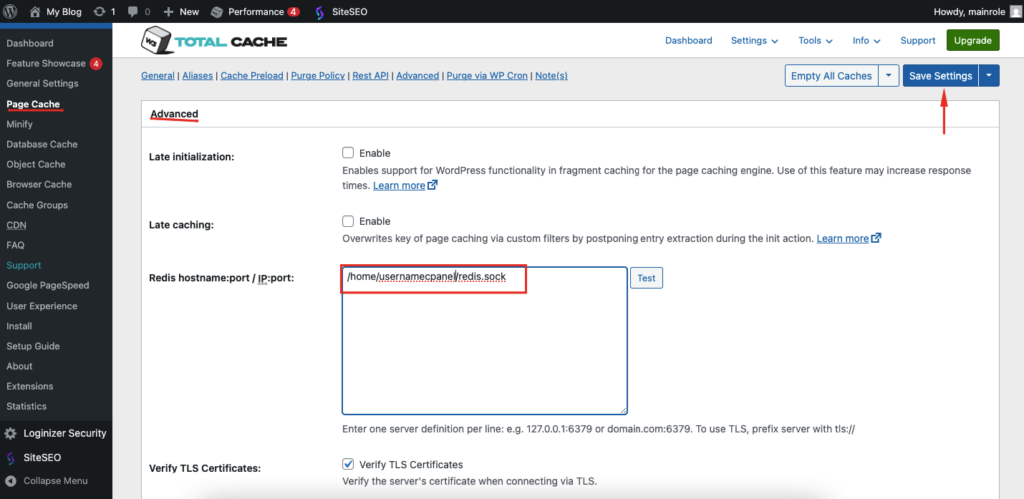Open About in sidebar
1024x499 pixels.
tap(20, 366)
